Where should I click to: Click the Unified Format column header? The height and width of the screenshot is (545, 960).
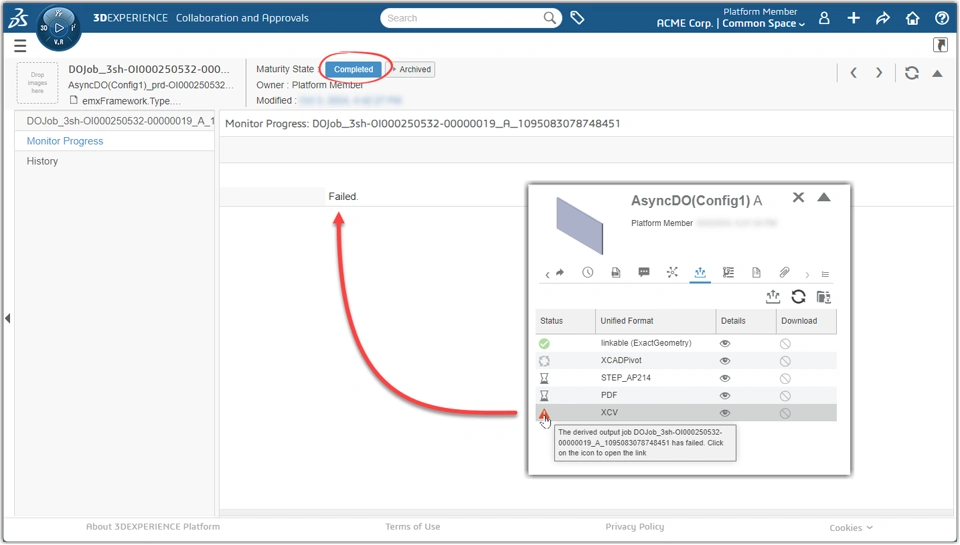(x=655, y=321)
